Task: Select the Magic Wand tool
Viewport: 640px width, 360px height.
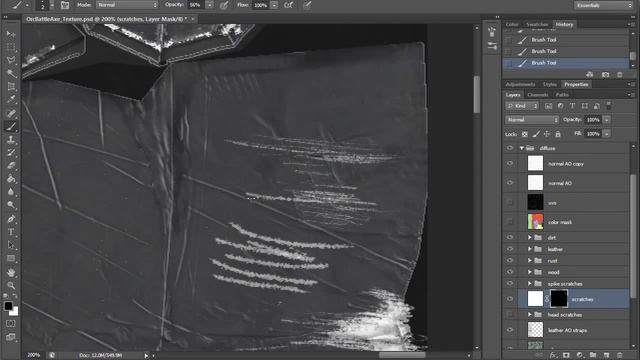Action: [x=11, y=73]
